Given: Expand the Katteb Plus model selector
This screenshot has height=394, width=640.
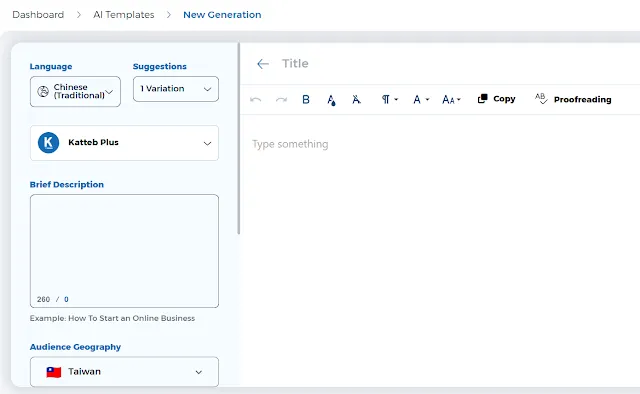Looking at the screenshot, I should tap(124, 143).
